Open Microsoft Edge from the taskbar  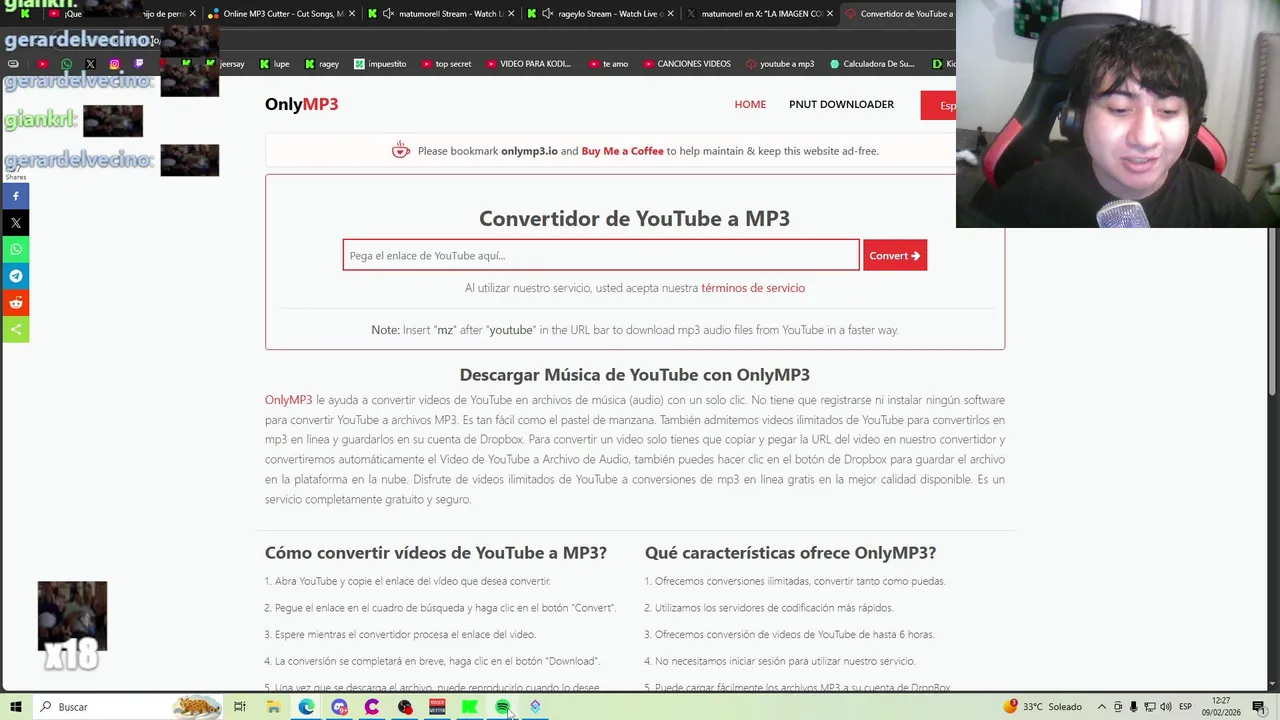point(306,707)
